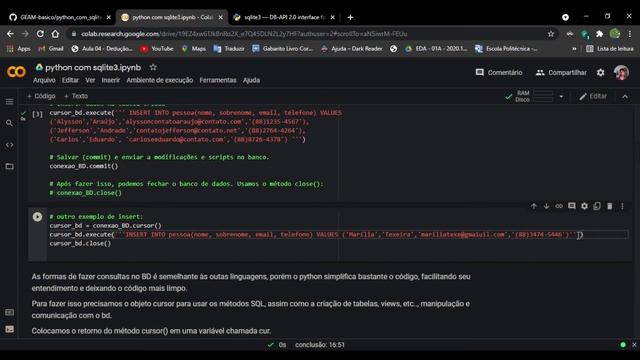
Task: Bookmark this page with the star icon
Action: pyautogui.click(x=551, y=34)
